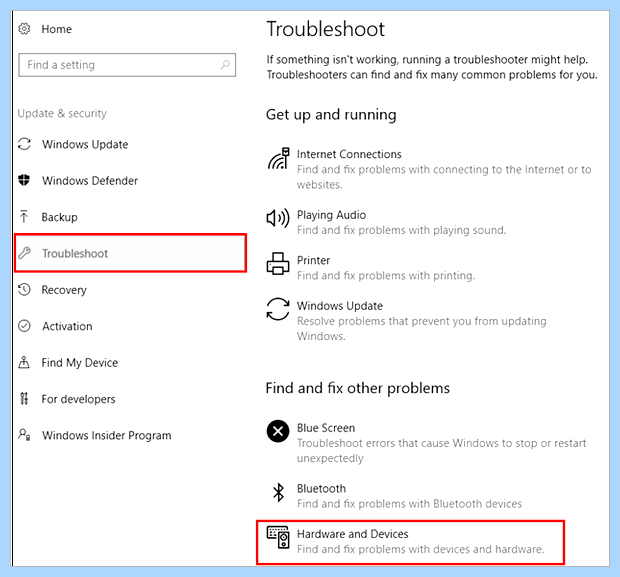Click 'Resolve problems that prevent you from updating' text
The height and width of the screenshot is (577, 620).
pos(422,321)
